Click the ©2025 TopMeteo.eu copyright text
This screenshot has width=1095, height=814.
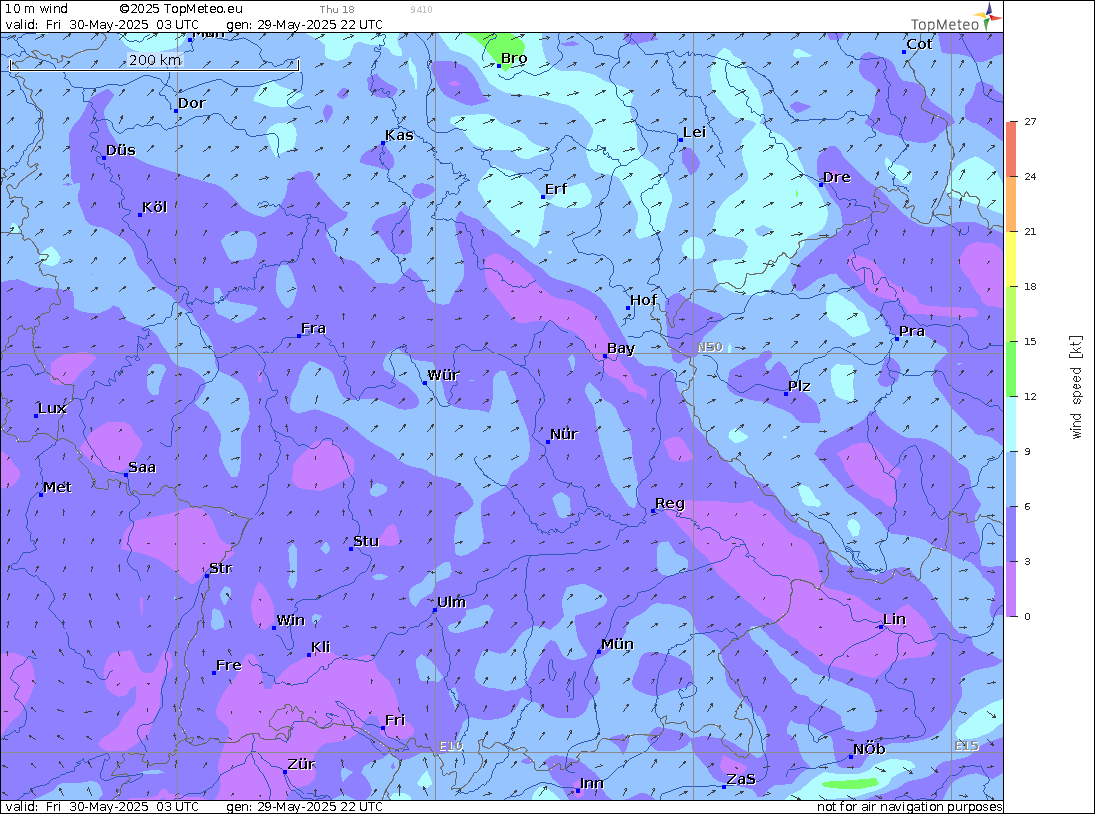coord(181,8)
